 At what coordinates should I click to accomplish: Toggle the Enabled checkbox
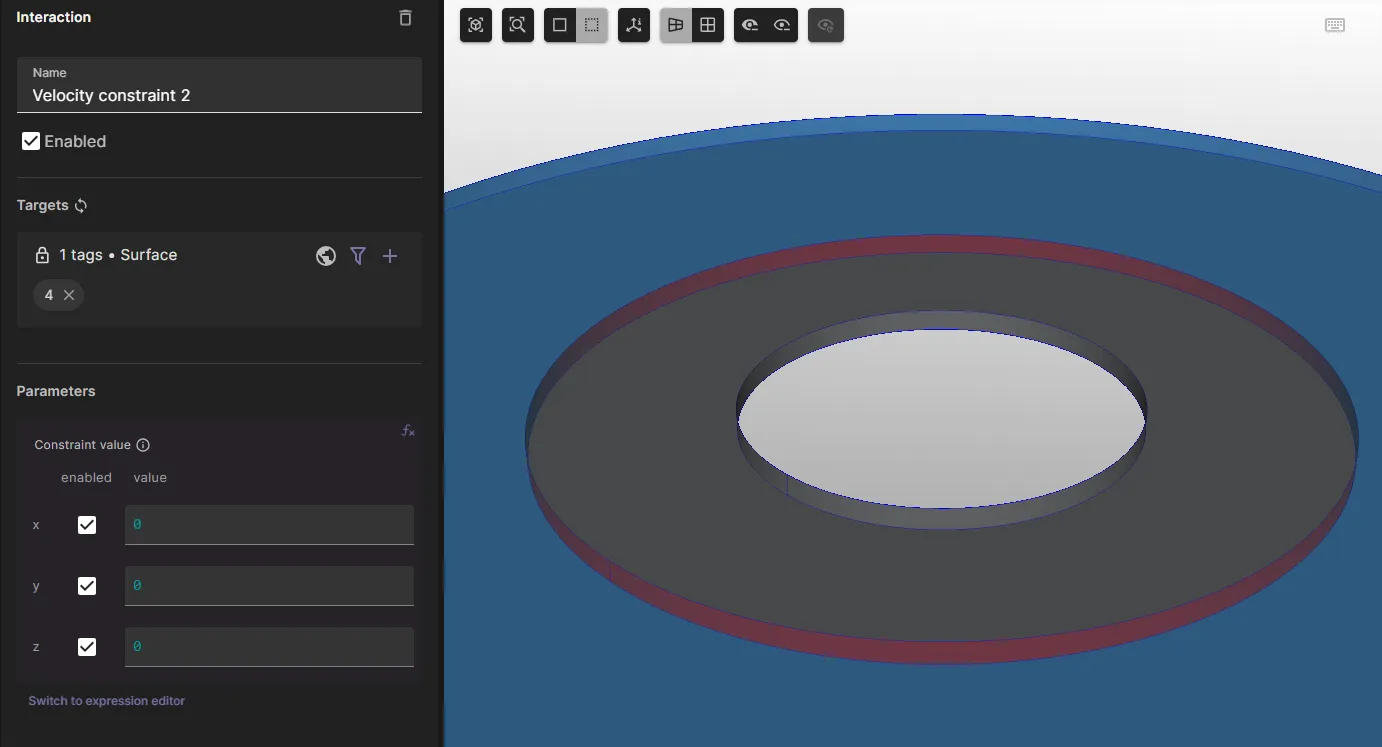pyautogui.click(x=31, y=141)
